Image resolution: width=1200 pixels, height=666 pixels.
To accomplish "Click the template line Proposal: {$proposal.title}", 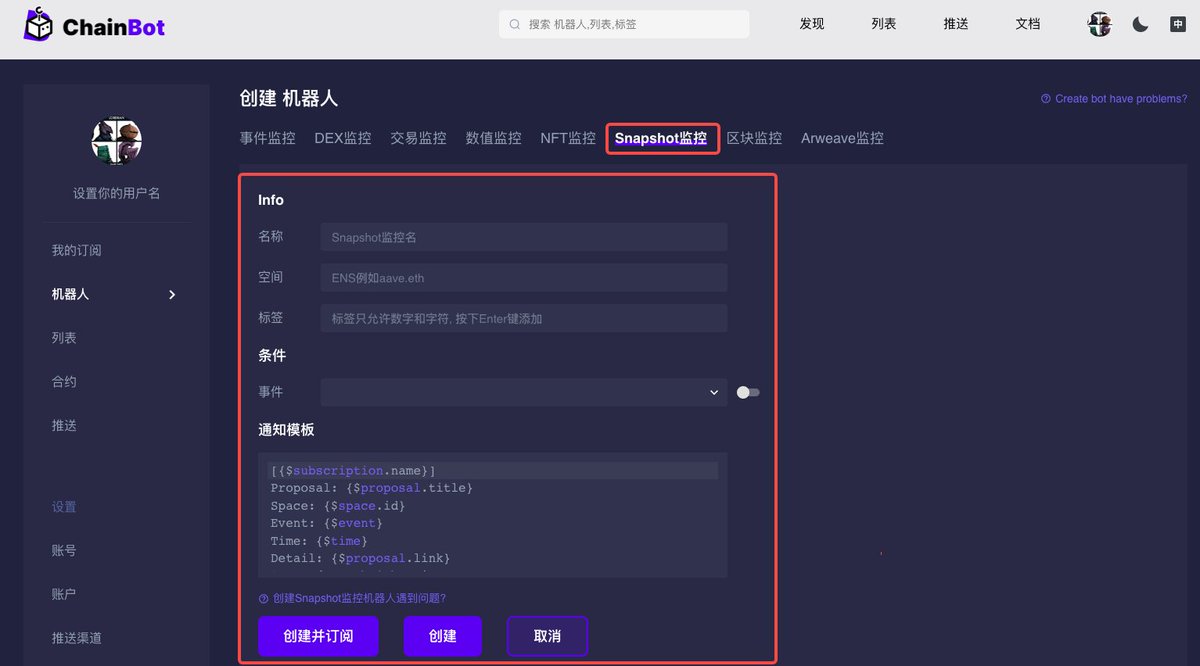I will pos(371,488).
